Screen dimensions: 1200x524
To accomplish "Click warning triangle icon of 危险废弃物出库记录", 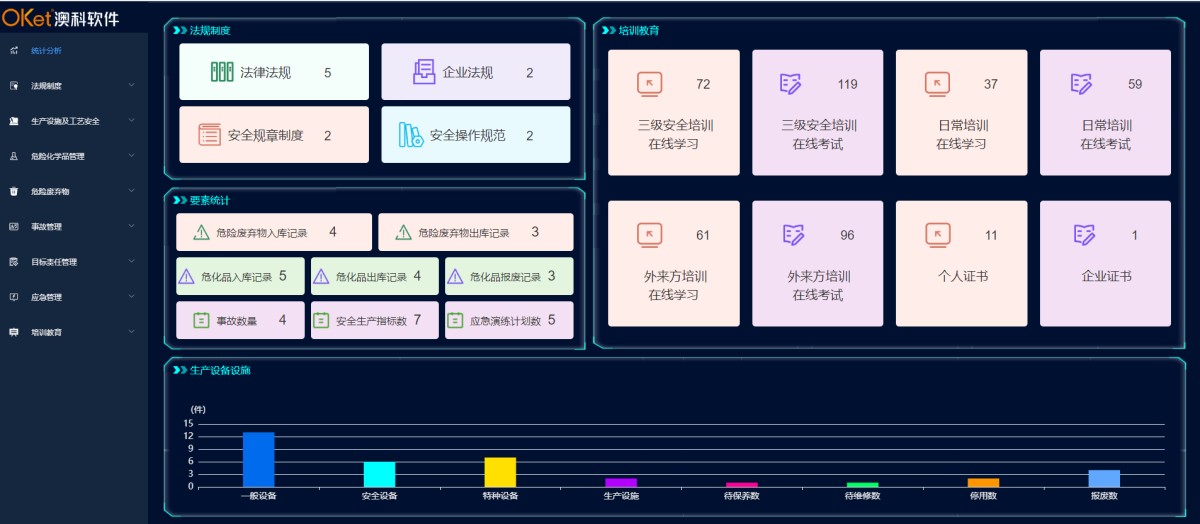I will 404,232.
